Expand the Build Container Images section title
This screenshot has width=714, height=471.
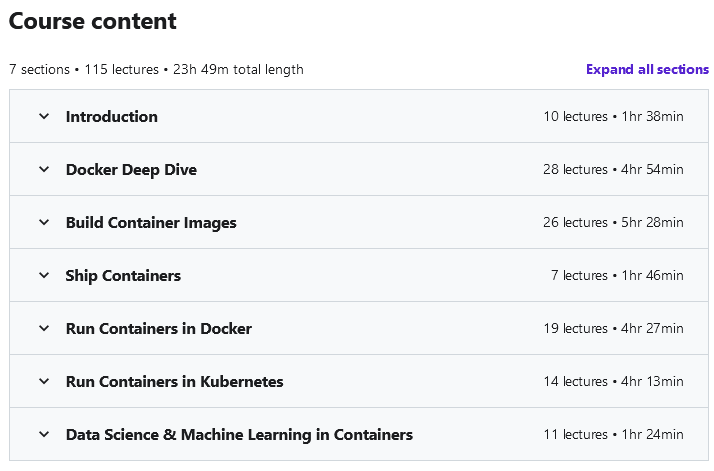pyautogui.click(x=151, y=222)
